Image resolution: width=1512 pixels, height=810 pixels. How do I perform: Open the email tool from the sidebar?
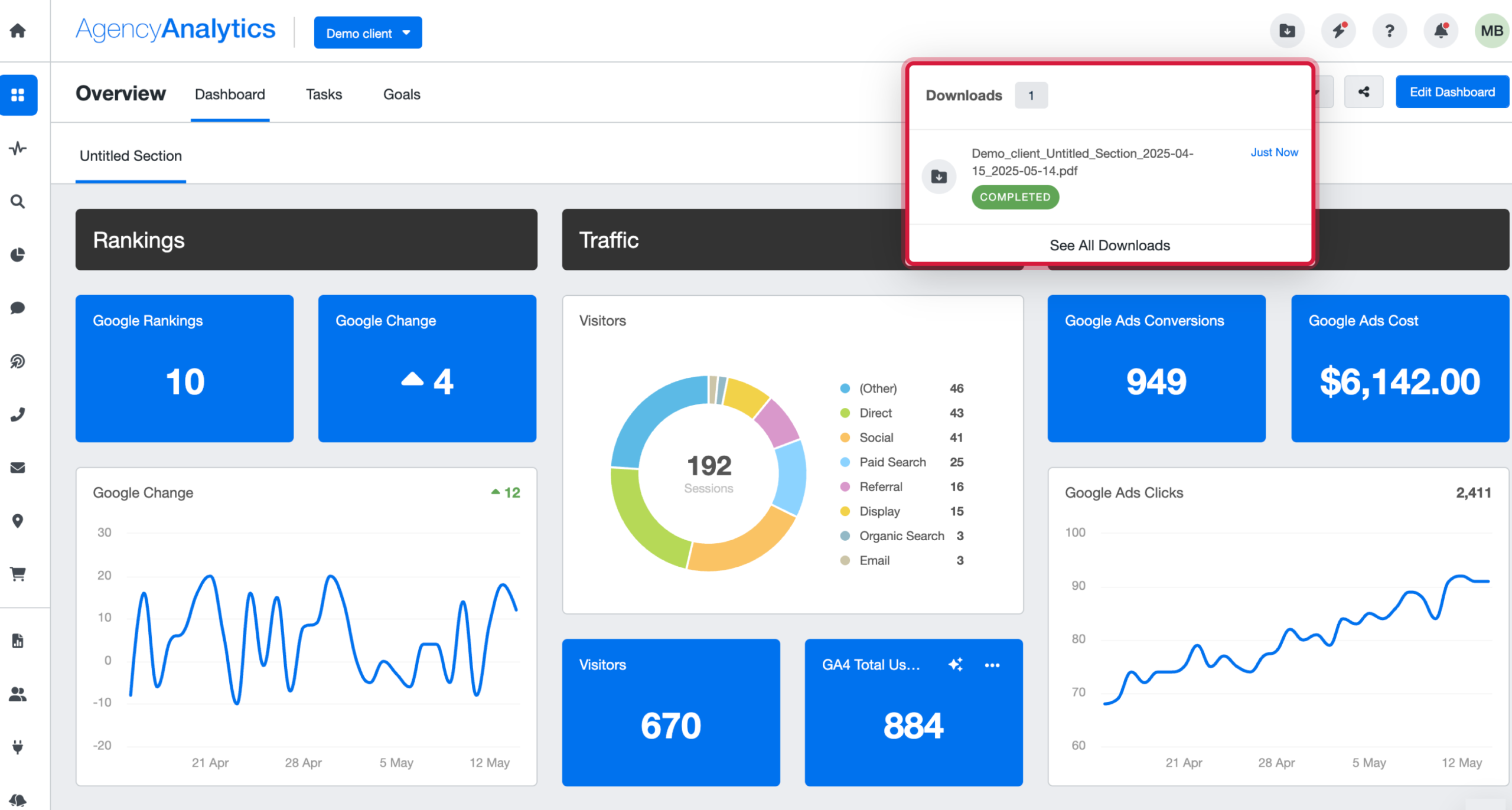pyautogui.click(x=18, y=467)
